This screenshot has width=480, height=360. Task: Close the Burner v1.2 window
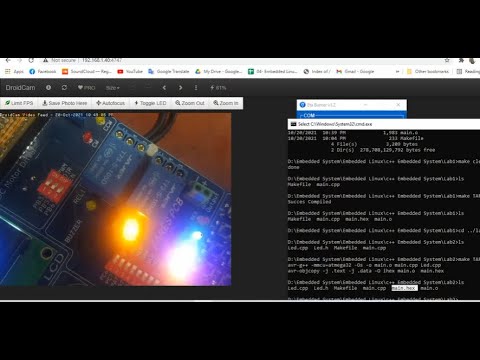398,105
